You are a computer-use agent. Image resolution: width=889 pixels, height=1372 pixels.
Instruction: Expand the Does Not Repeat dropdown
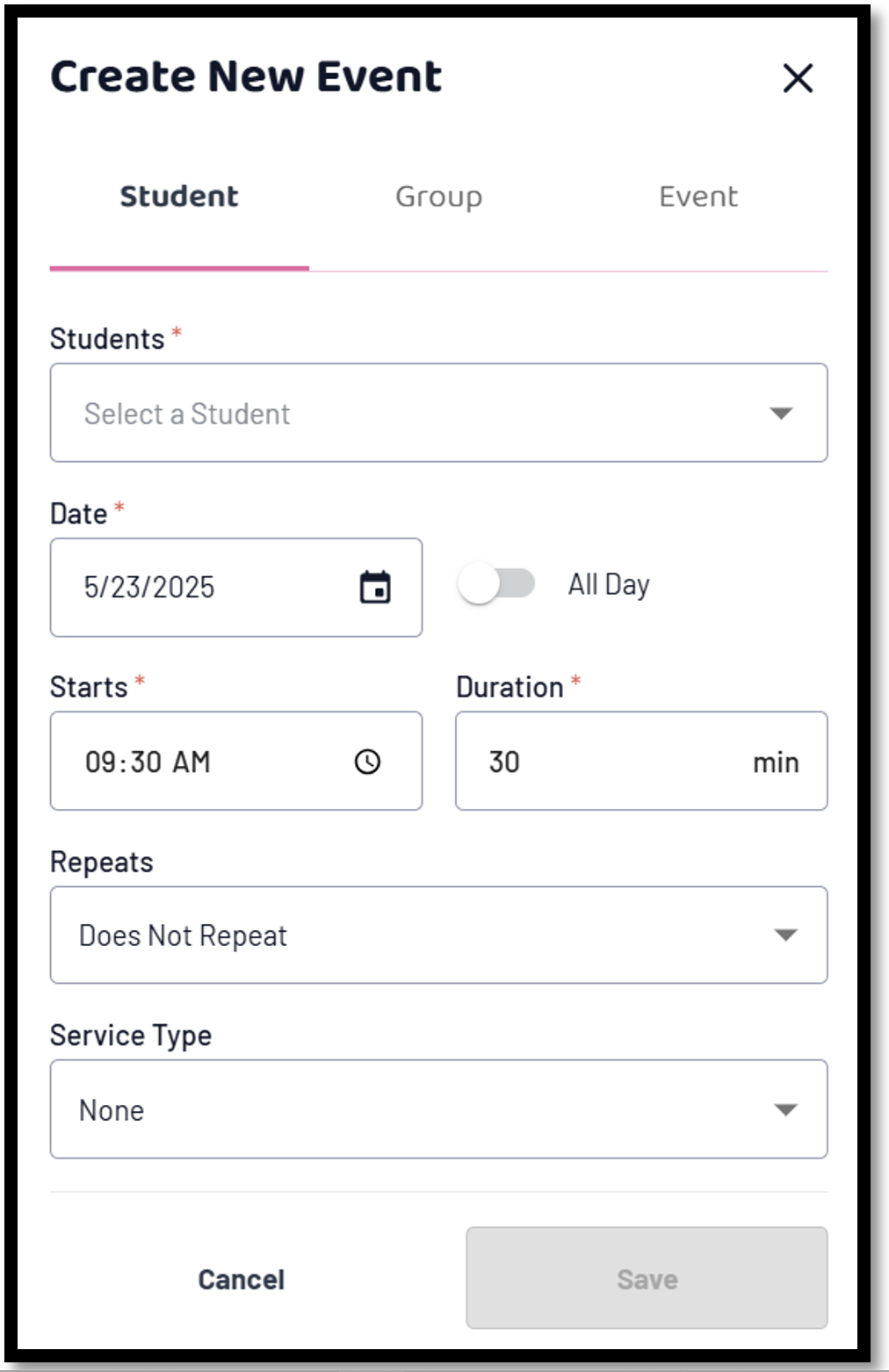click(438, 935)
